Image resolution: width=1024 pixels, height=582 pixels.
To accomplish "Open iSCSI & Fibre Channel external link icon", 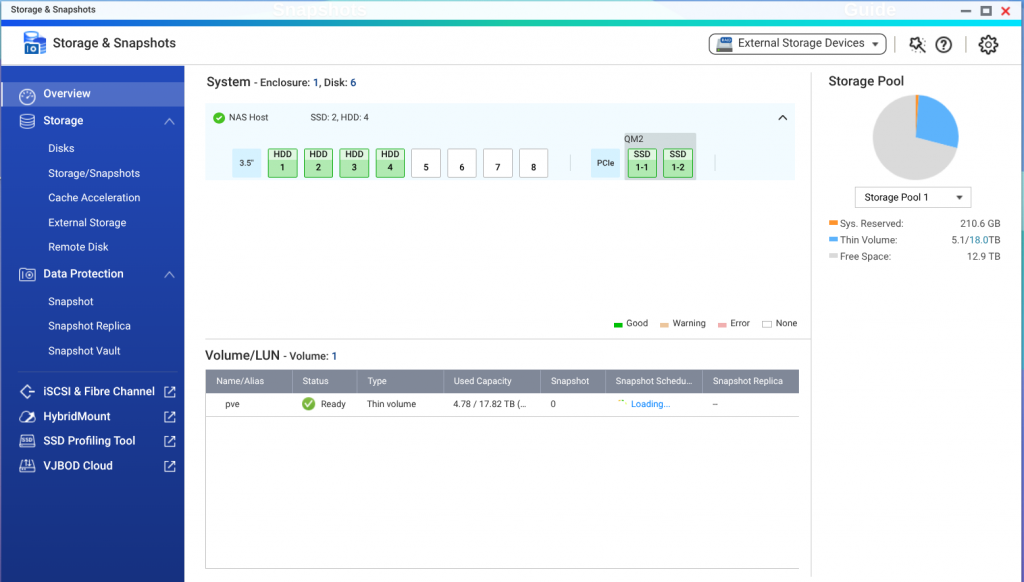I will tap(170, 391).
